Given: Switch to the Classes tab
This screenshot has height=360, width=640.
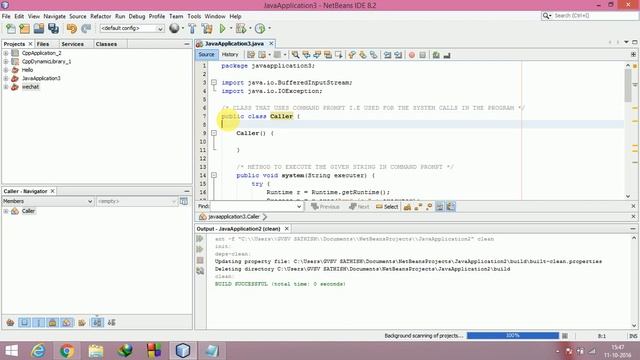Looking at the screenshot, I should tap(106, 44).
